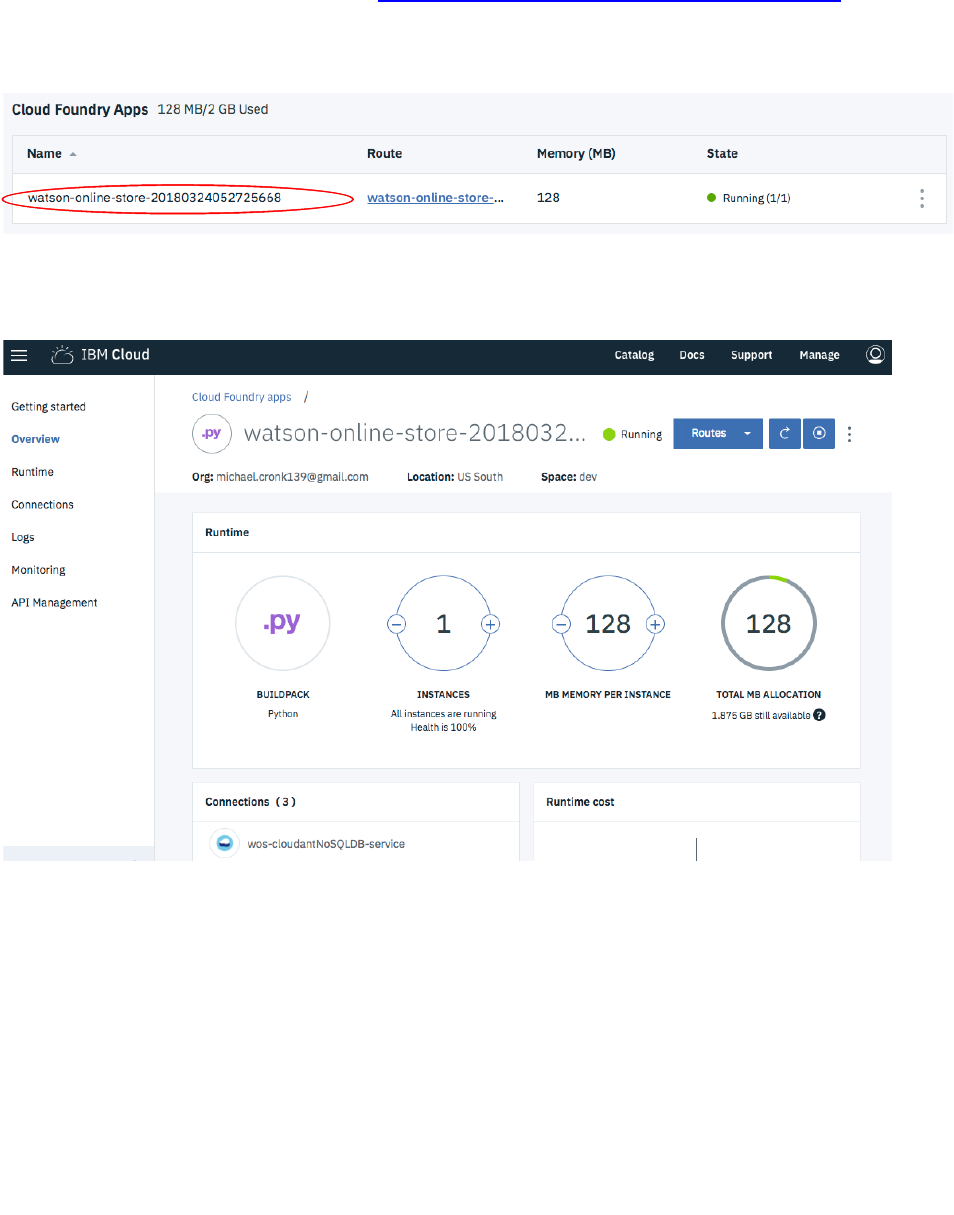Screen dimensions: 954x1215
Task: Sort table by Name column arrow
Action: click(x=72, y=154)
